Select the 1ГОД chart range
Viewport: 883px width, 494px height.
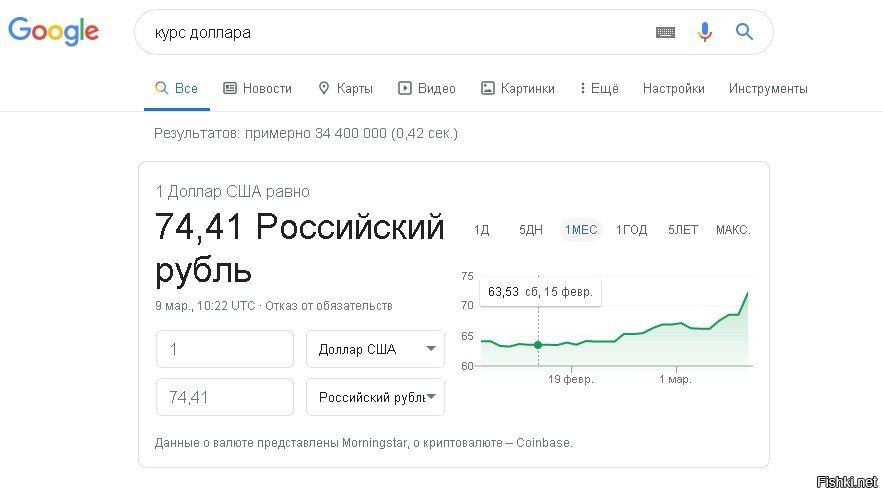[631, 230]
